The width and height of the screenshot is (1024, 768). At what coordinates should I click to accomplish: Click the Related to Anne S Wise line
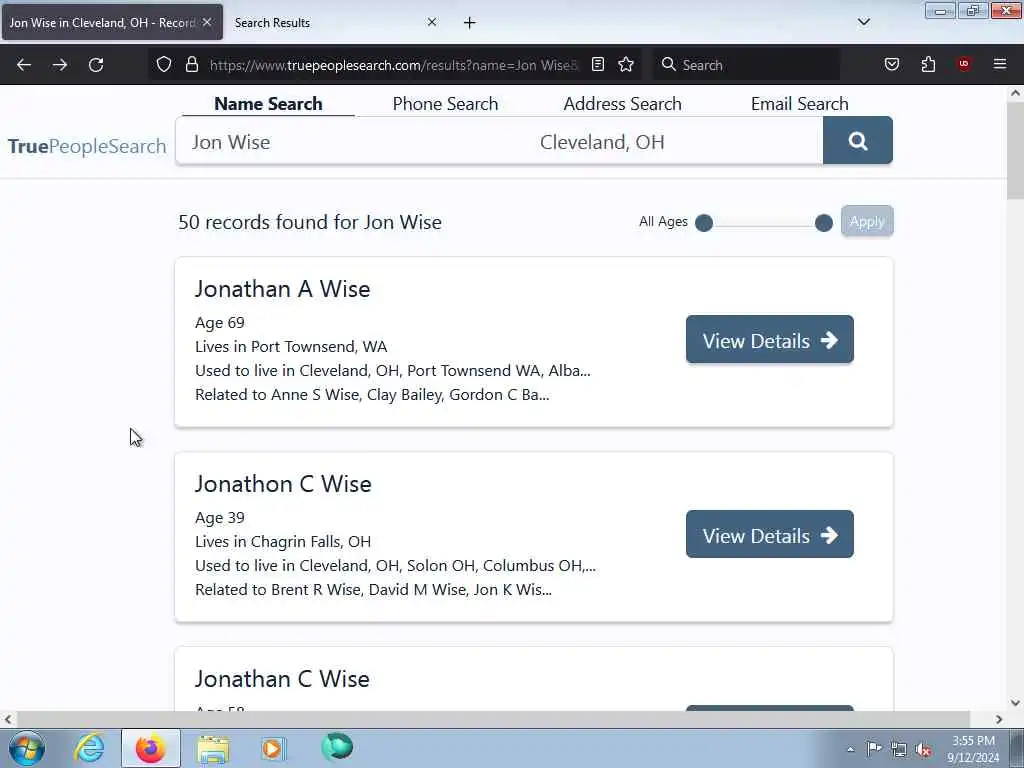click(x=372, y=394)
